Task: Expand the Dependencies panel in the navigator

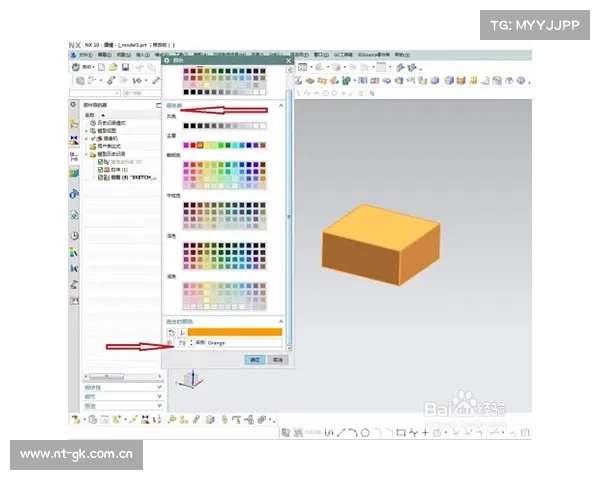Action: tap(159, 385)
